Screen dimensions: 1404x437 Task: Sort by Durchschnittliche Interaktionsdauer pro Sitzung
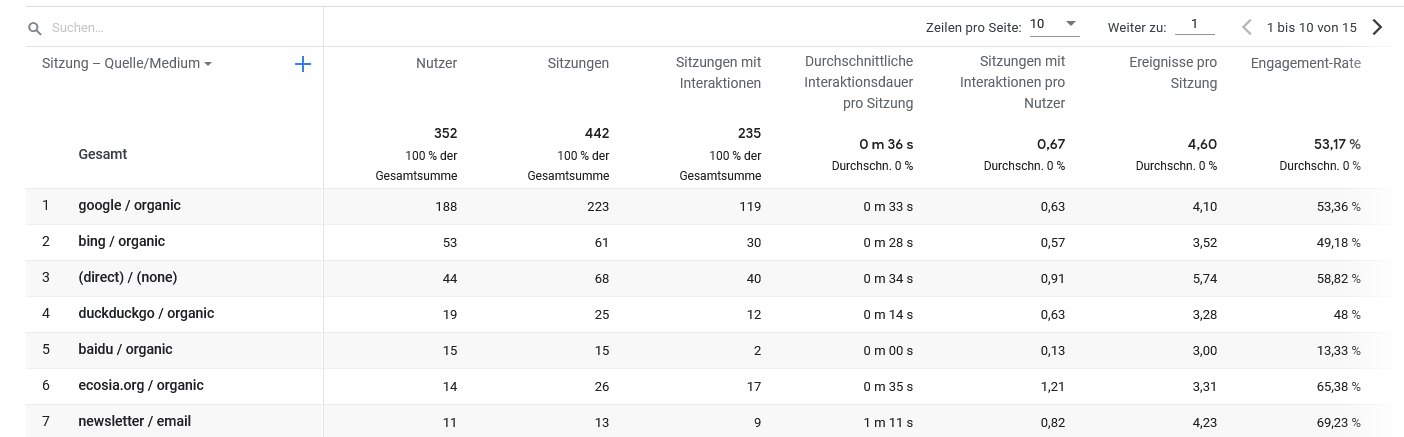859,83
